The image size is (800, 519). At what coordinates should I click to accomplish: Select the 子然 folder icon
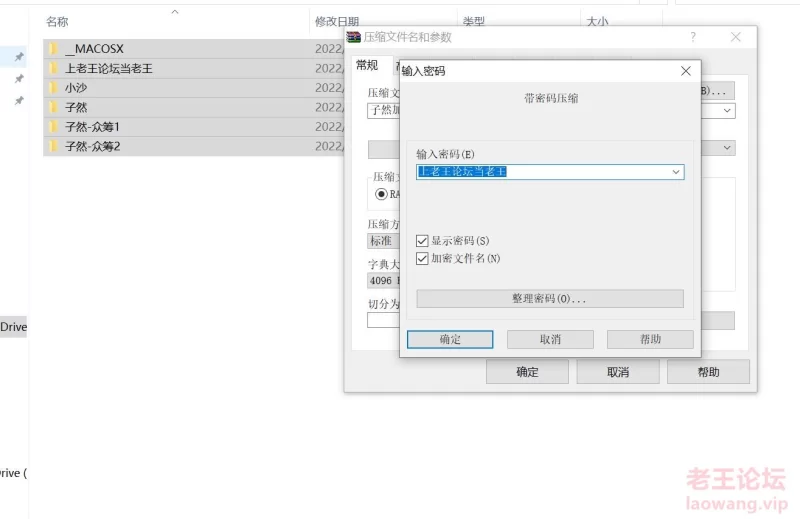[x=54, y=107]
